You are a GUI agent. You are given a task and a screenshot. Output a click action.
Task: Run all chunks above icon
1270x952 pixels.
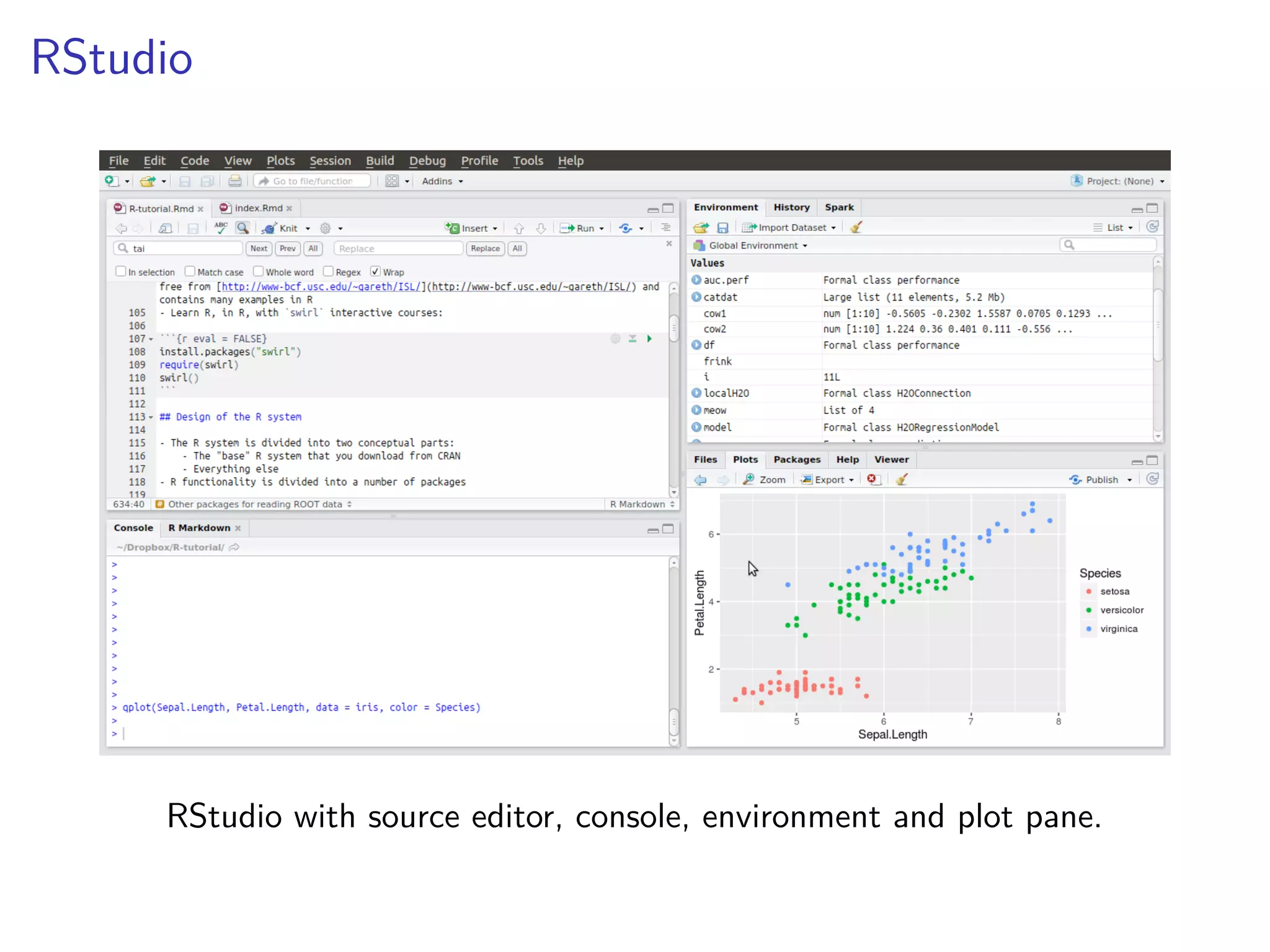pos(633,338)
